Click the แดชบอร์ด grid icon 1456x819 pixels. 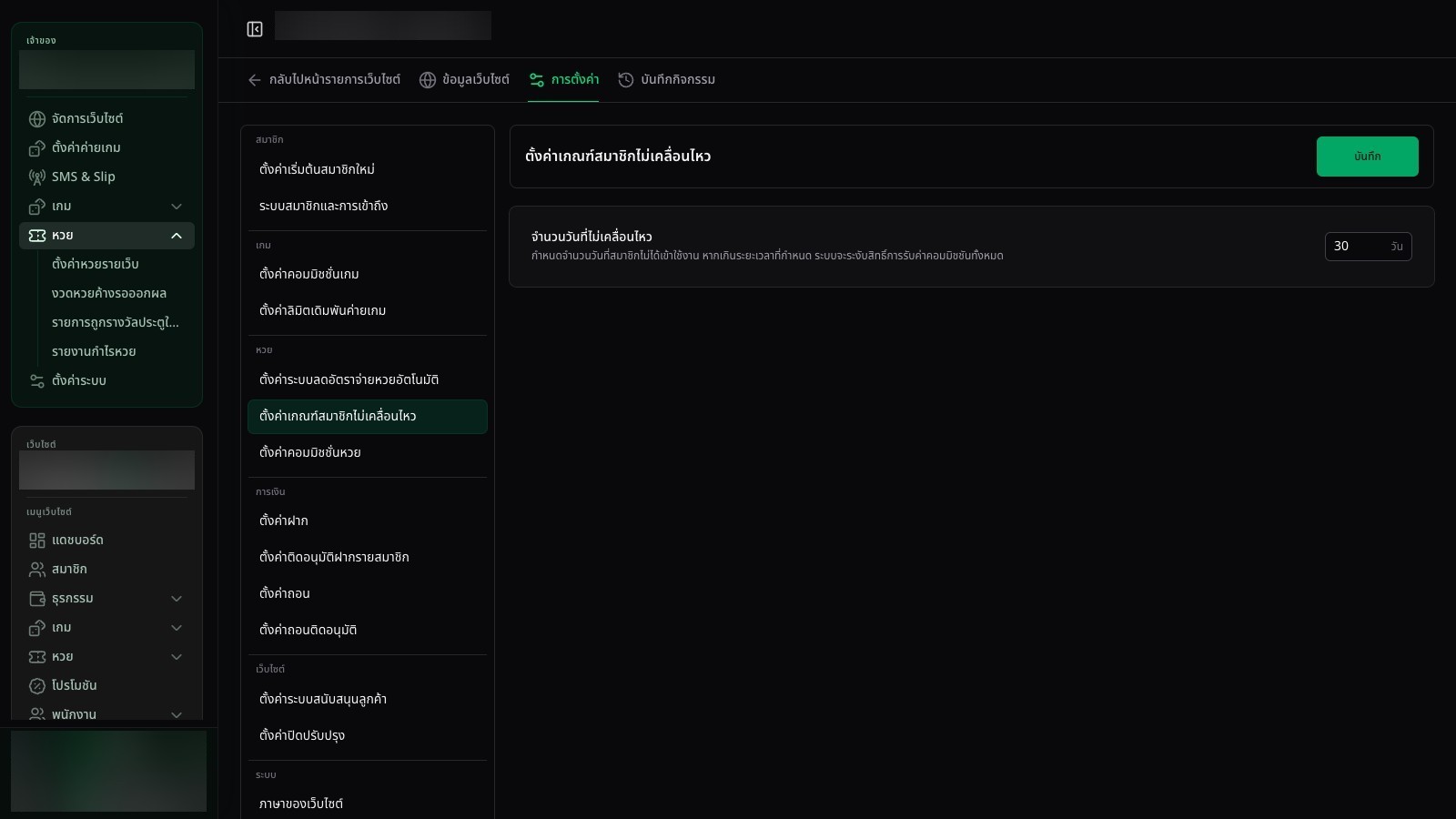(x=37, y=541)
